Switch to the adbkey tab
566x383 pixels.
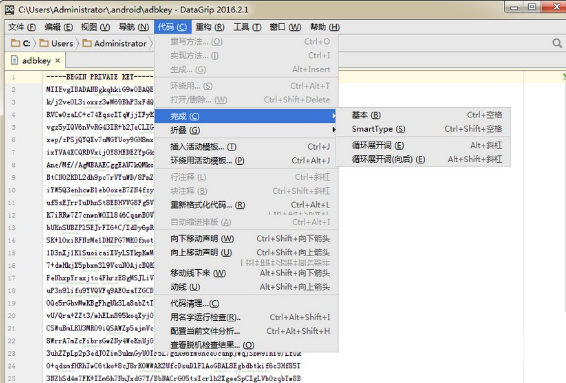(x=35, y=61)
